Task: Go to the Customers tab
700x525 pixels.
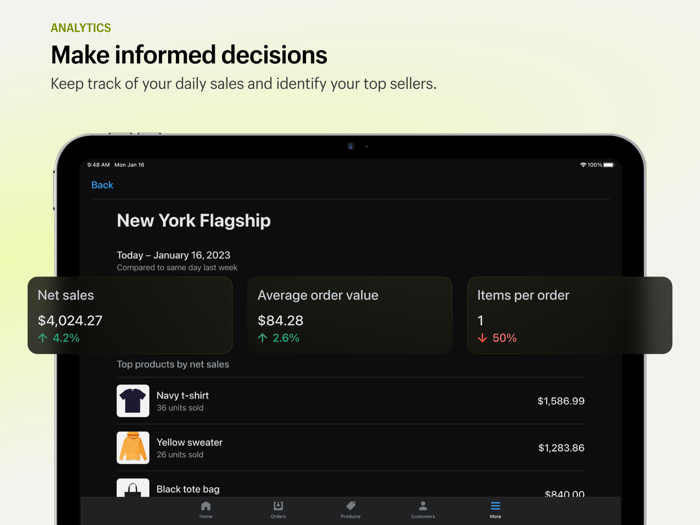Action: [423, 509]
